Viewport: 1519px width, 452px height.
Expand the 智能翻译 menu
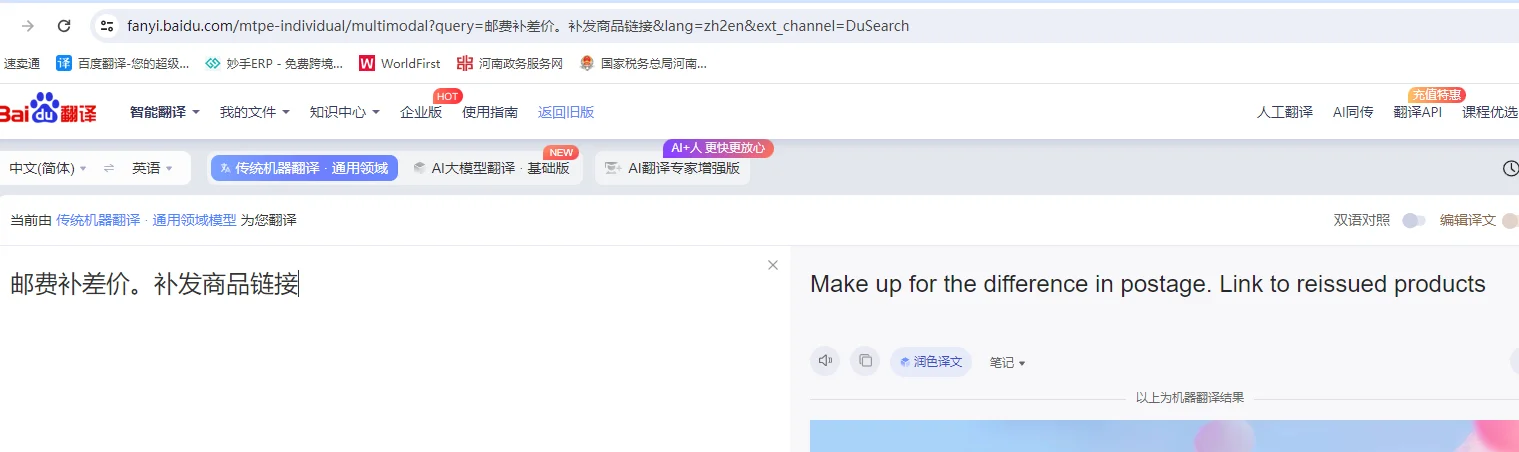pyautogui.click(x=165, y=112)
